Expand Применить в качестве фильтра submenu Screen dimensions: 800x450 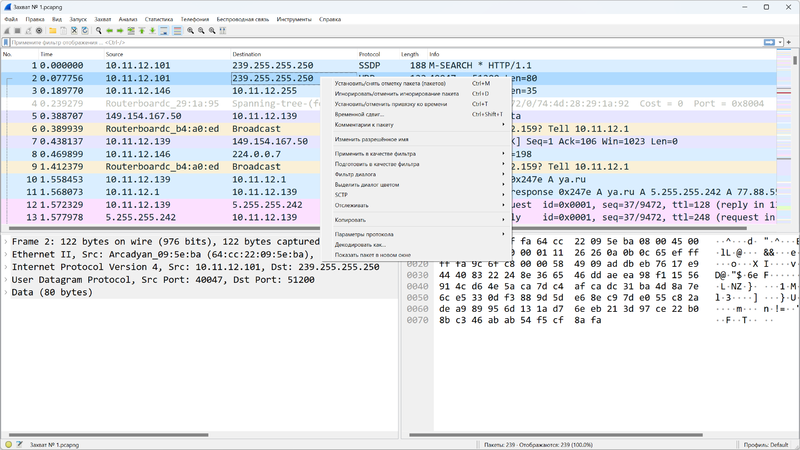point(416,154)
